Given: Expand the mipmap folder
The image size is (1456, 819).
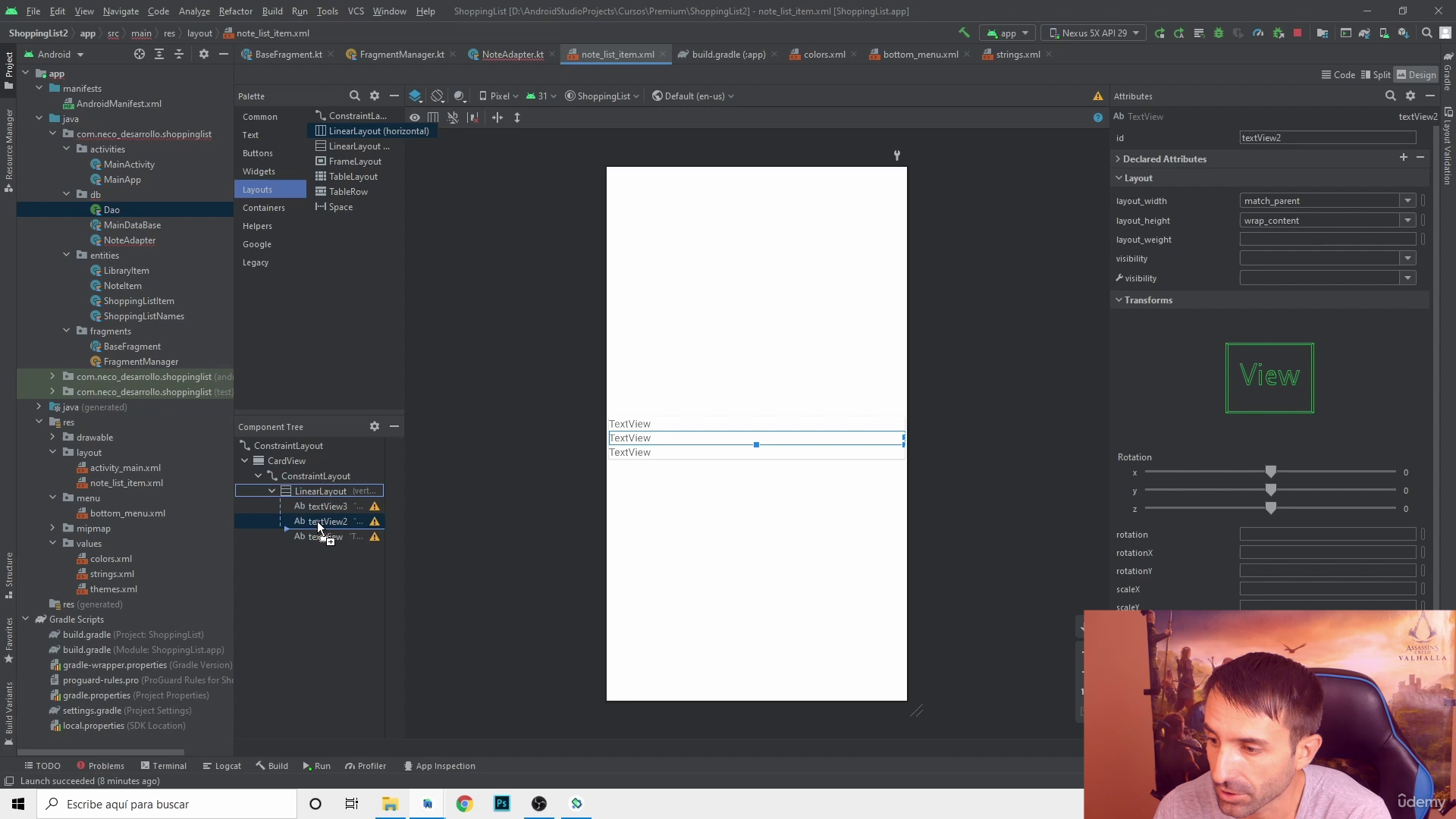Looking at the screenshot, I should coord(52,528).
